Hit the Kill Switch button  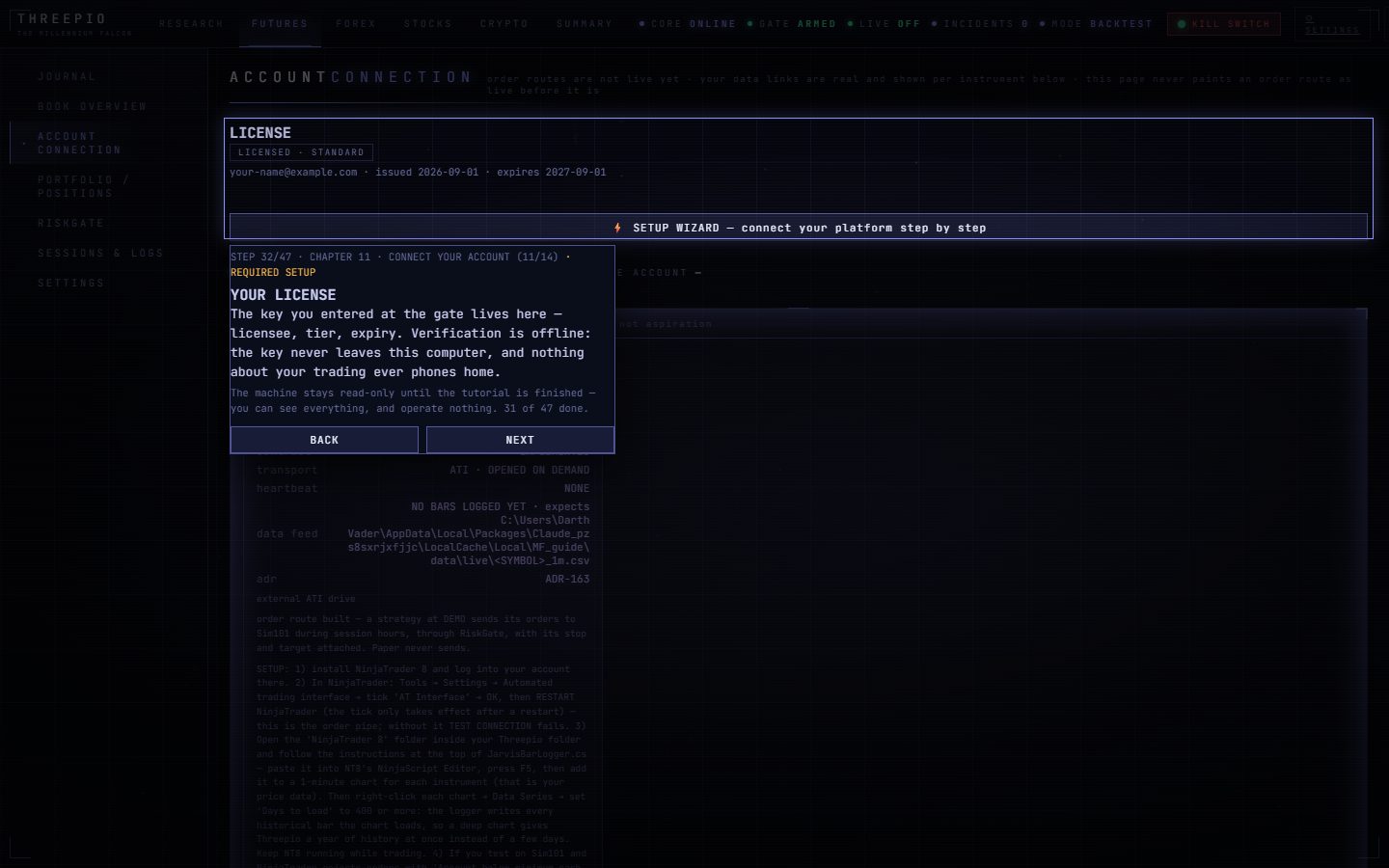1224,24
